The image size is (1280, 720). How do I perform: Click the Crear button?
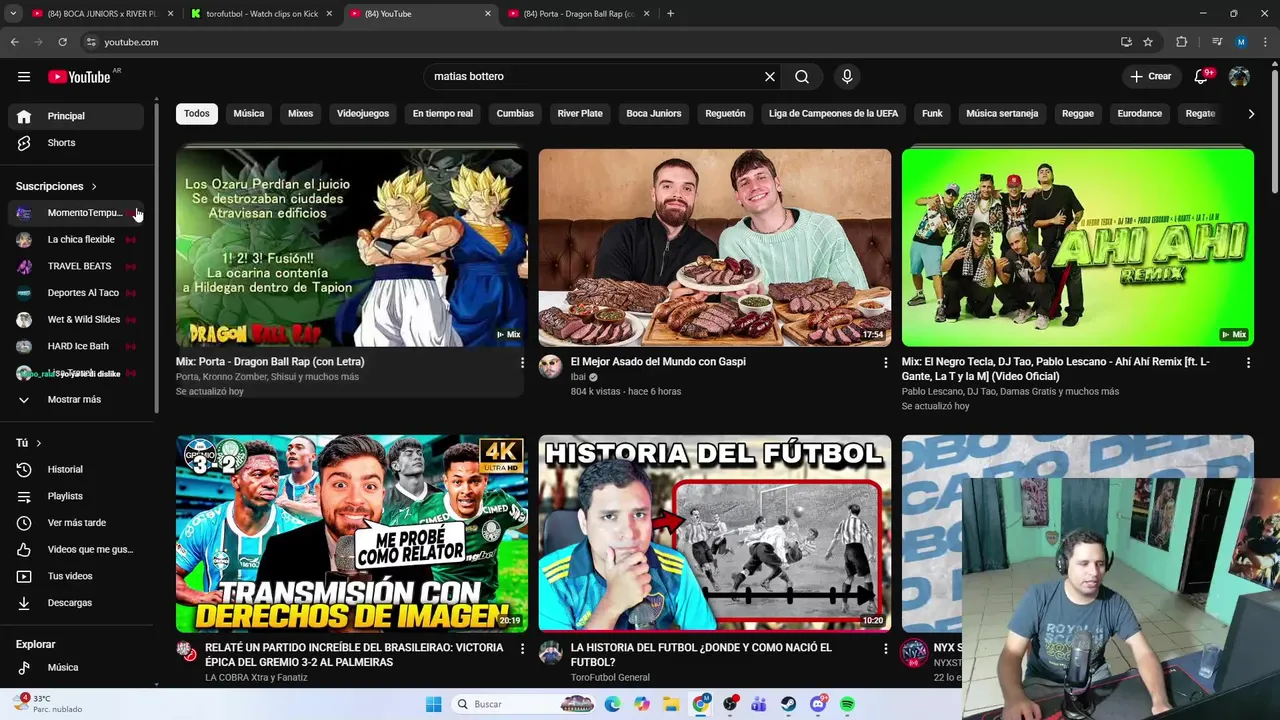(x=1150, y=77)
